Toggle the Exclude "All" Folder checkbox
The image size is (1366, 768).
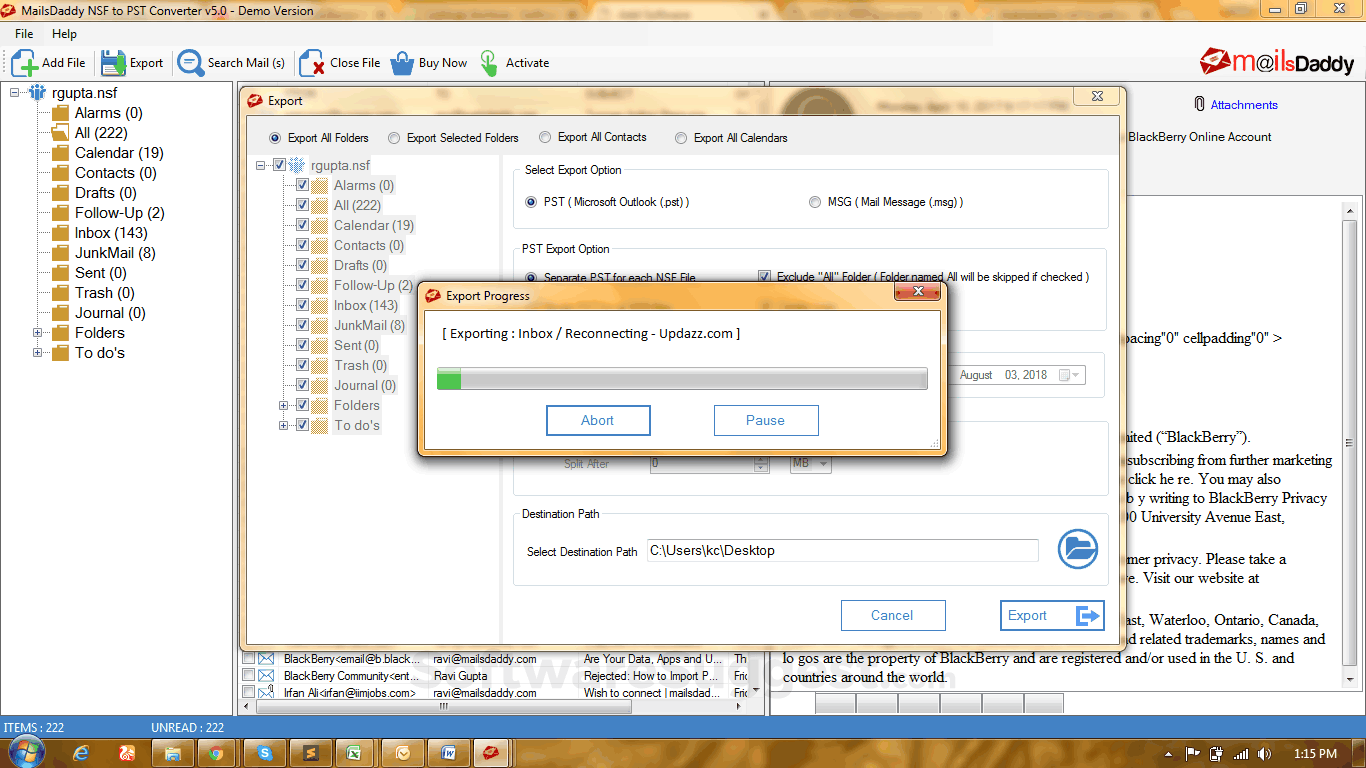click(x=765, y=277)
